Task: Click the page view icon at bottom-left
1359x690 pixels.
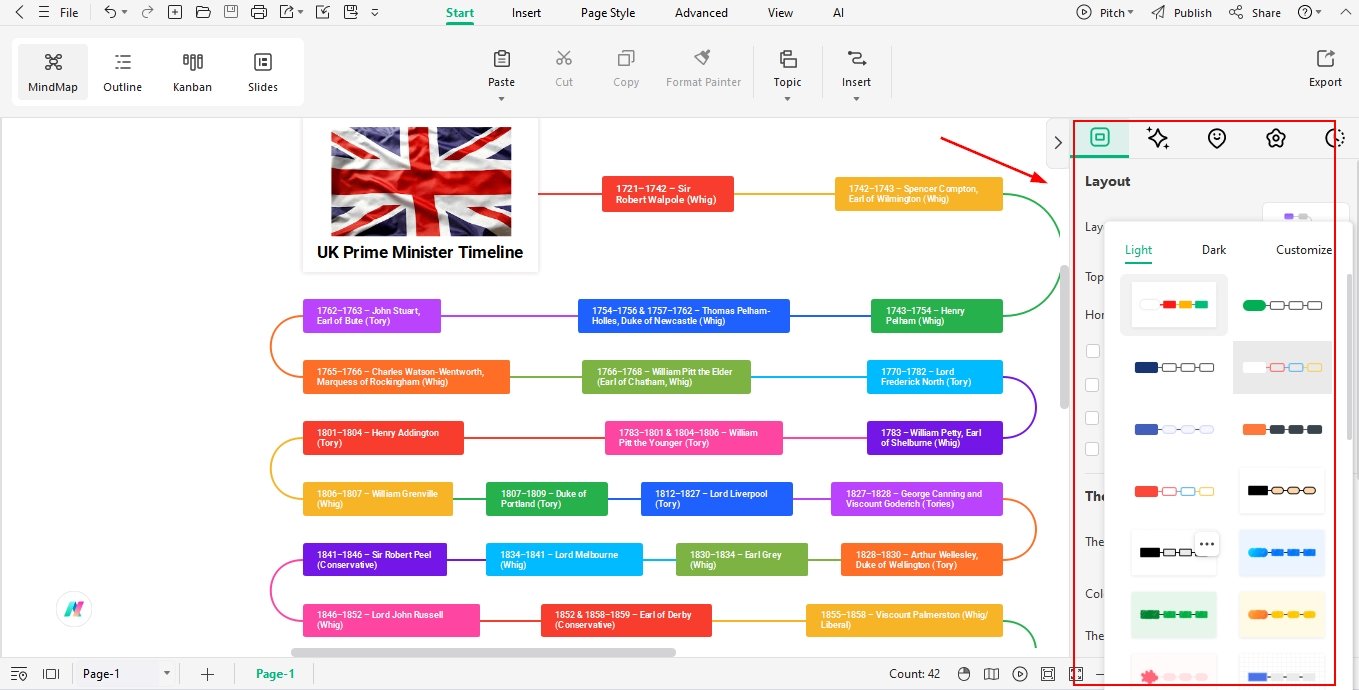Action: point(51,674)
